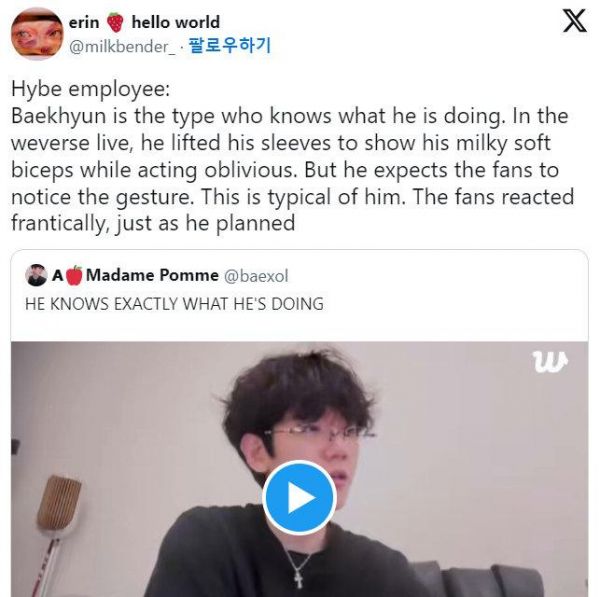Click the last tweet line 'frantically, just as he planned'
600x597 pixels.
153,223
